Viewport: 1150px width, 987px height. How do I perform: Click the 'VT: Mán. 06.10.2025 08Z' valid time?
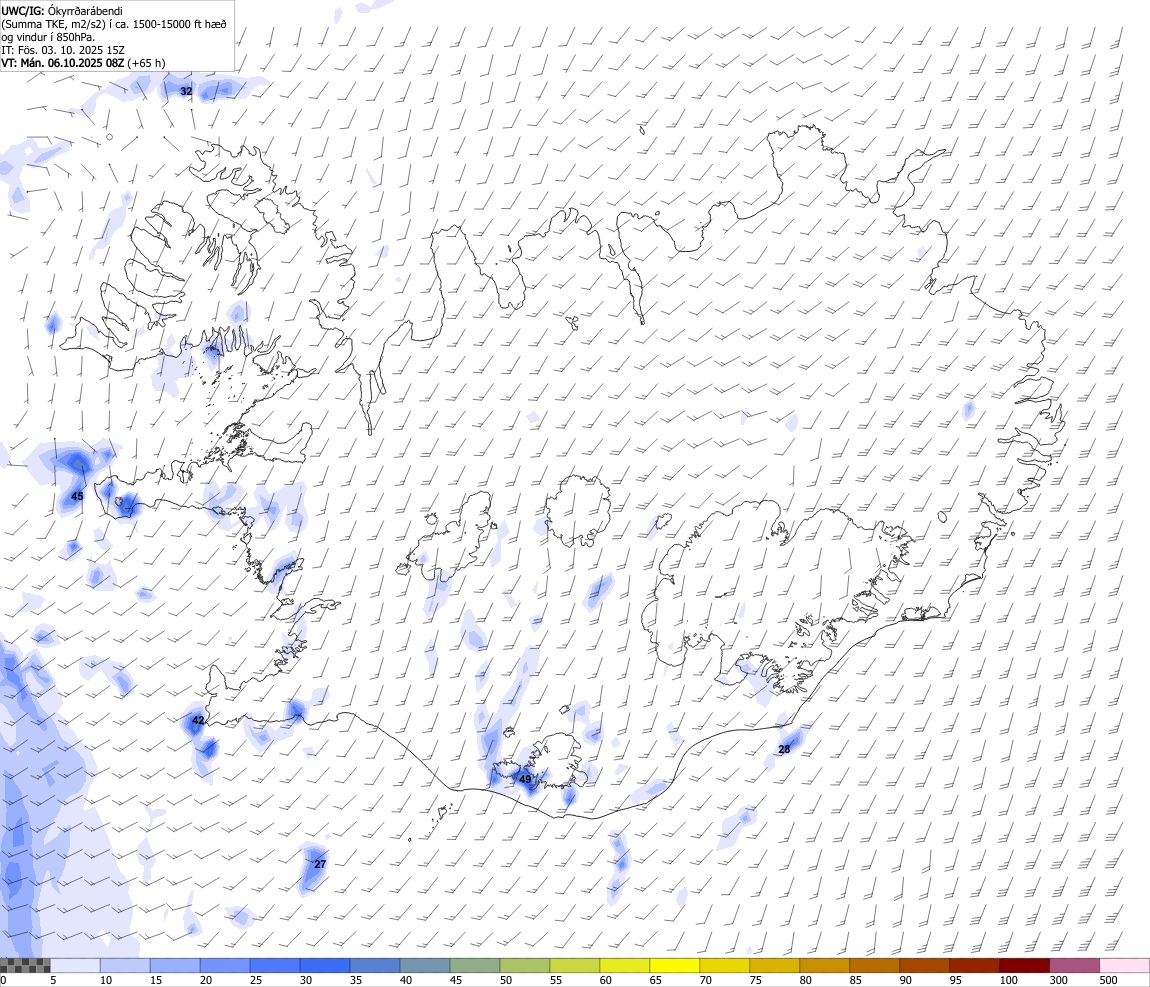(x=62, y=63)
